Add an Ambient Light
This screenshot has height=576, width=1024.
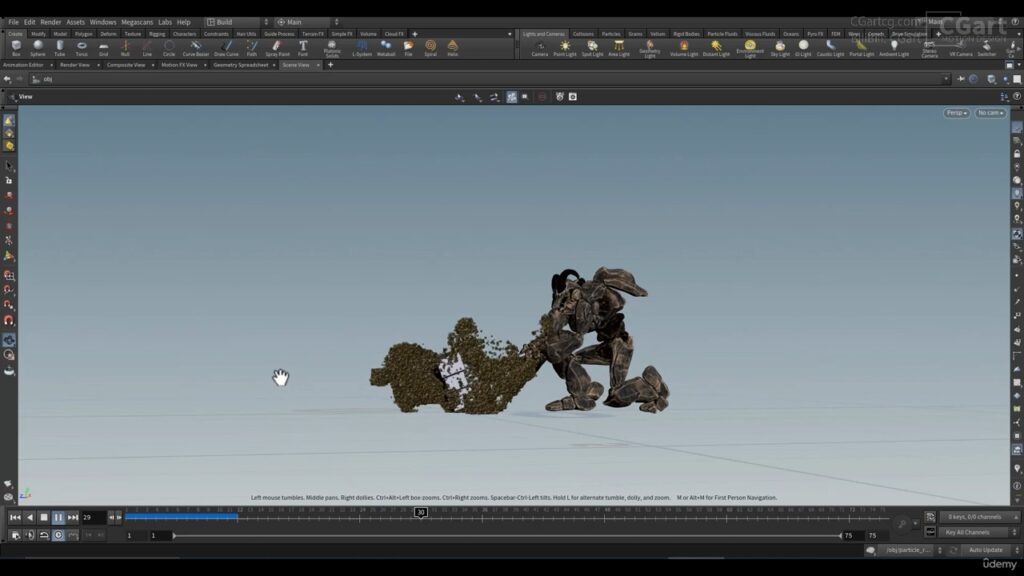tap(894, 48)
